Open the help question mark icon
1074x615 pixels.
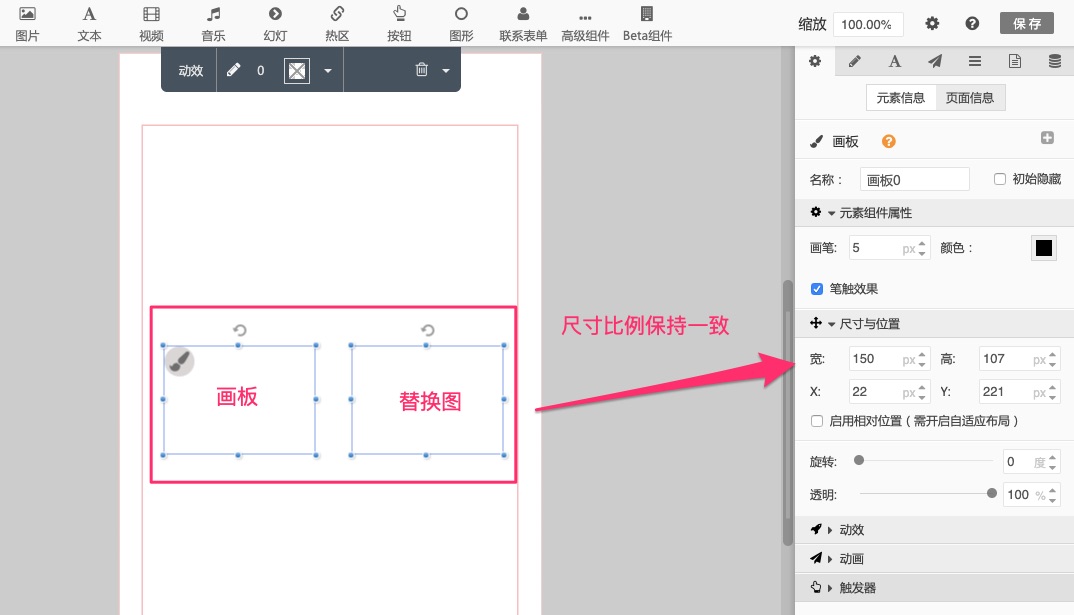tap(971, 23)
